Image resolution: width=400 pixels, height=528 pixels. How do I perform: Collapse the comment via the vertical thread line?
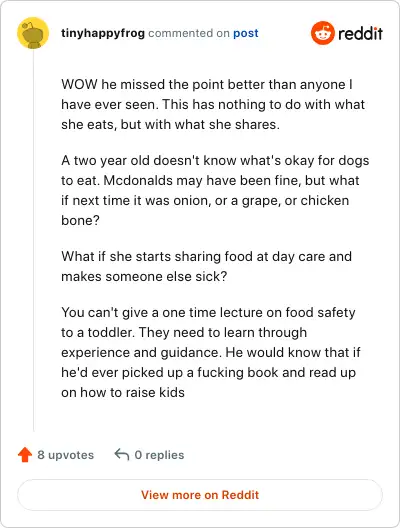coord(33,241)
